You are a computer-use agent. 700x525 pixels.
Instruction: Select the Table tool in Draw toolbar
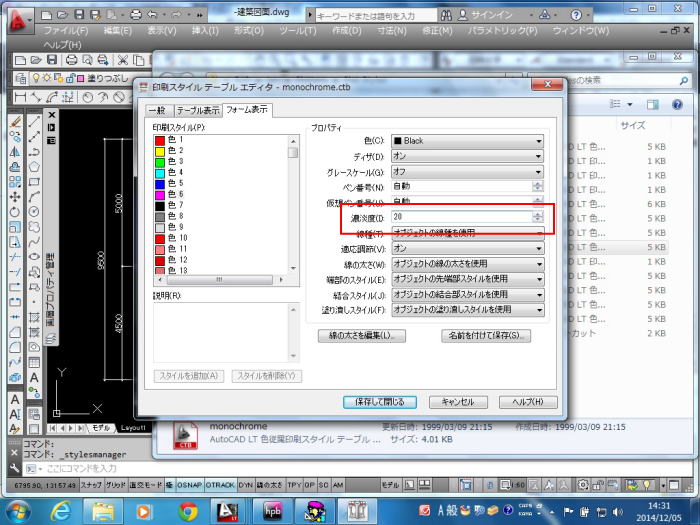pyautogui.click(x=34, y=362)
